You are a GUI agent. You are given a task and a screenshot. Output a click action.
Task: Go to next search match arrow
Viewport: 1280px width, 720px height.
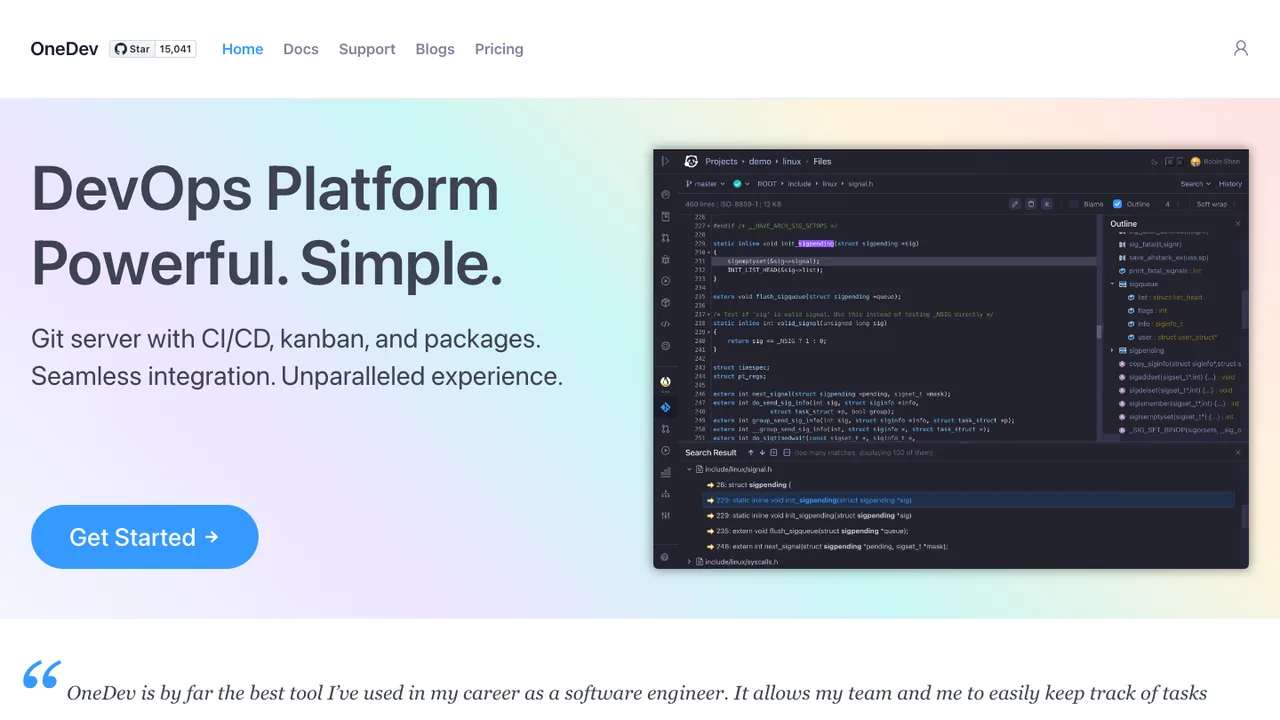762,453
